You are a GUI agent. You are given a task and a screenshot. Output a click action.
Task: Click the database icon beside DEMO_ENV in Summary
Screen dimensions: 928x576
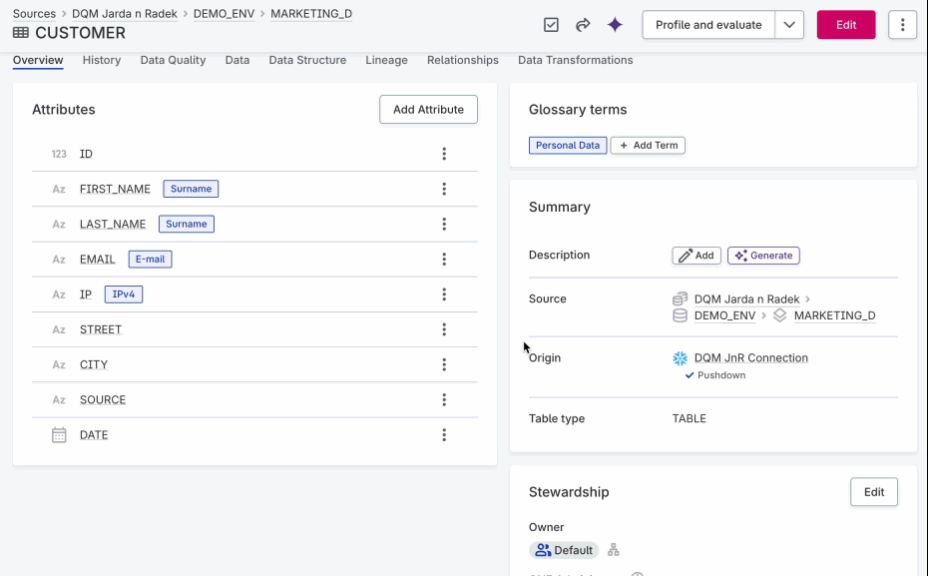click(680, 316)
